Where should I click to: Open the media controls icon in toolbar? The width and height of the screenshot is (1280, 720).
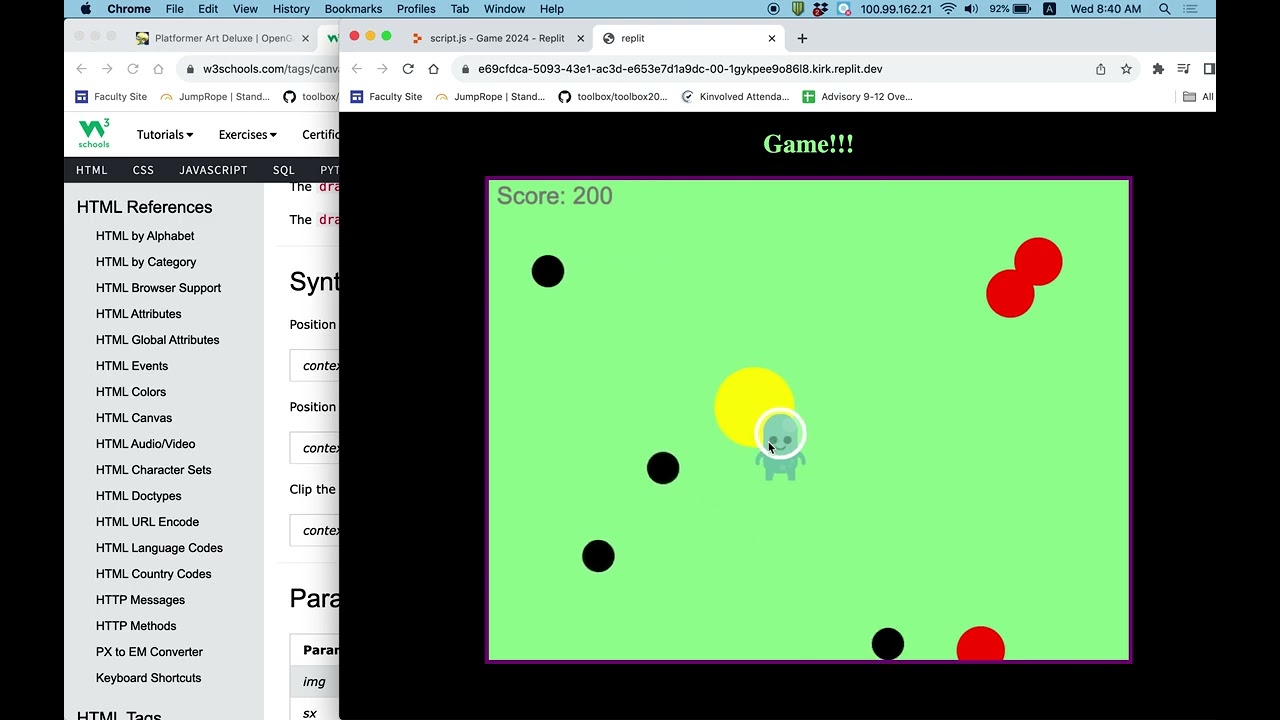click(1183, 69)
